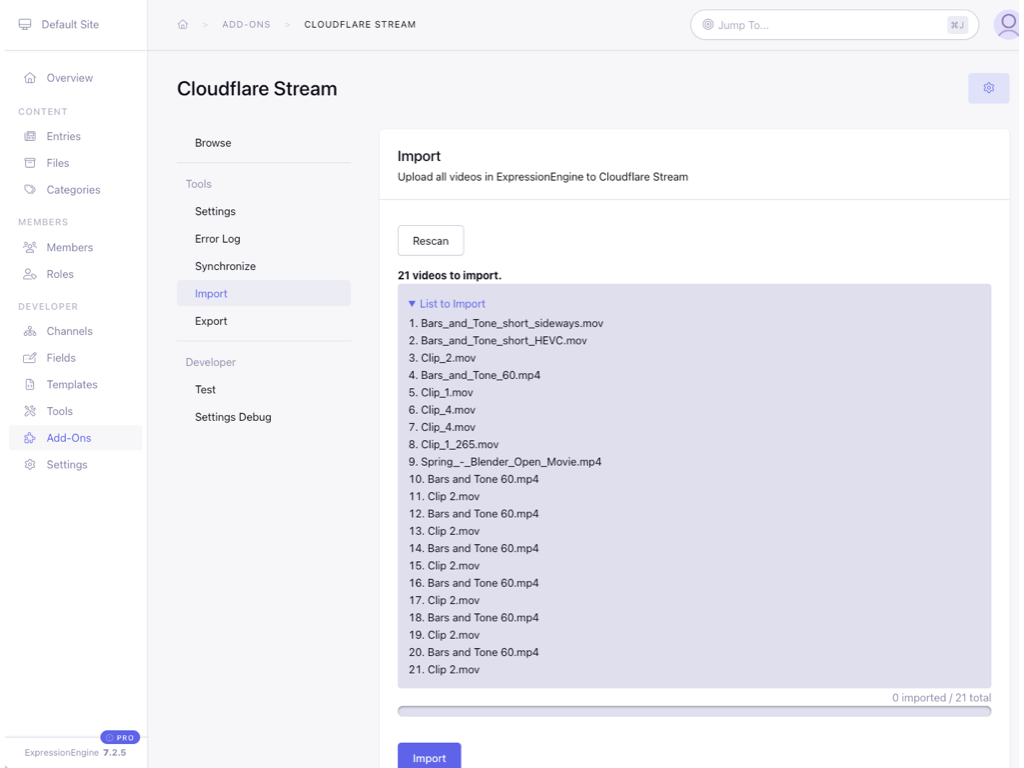Open Channels in the sidebar
The width and height of the screenshot is (1024, 768).
pos(69,331)
